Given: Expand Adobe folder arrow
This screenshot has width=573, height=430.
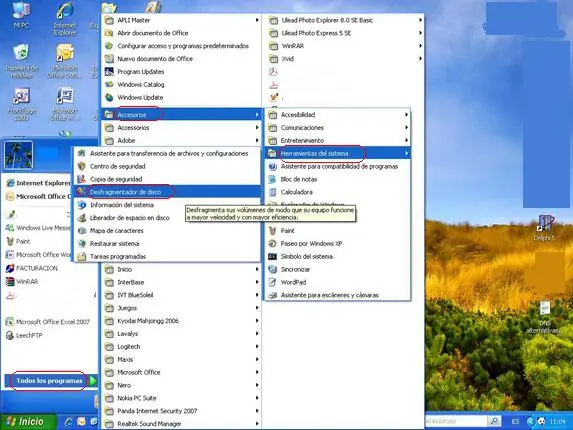Looking at the screenshot, I should 257,140.
